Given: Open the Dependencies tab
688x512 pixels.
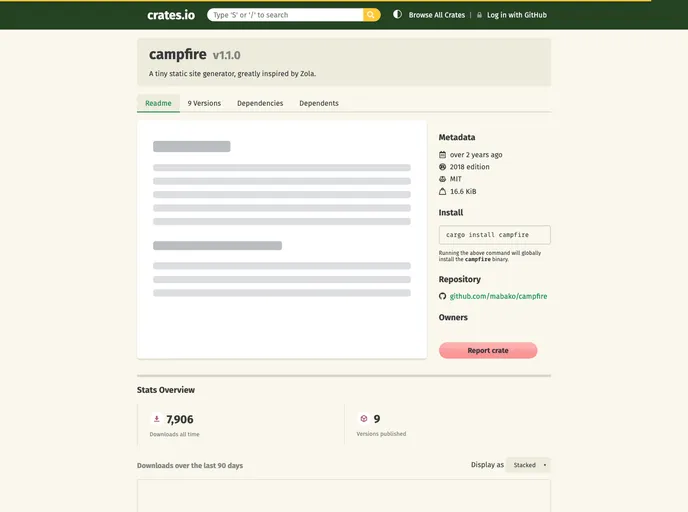Looking at the screenshot, I should click(260, 103).
